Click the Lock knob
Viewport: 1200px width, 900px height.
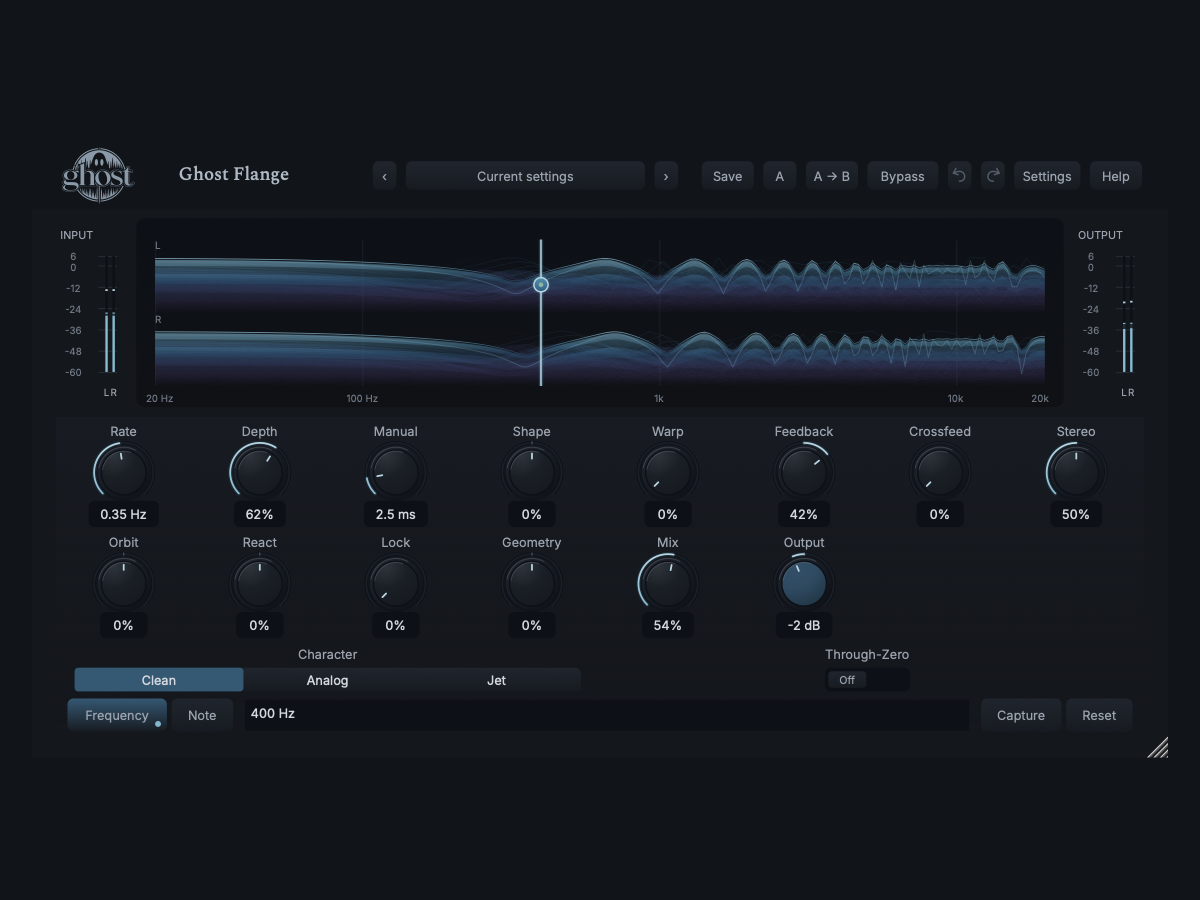tap(395, 583)
